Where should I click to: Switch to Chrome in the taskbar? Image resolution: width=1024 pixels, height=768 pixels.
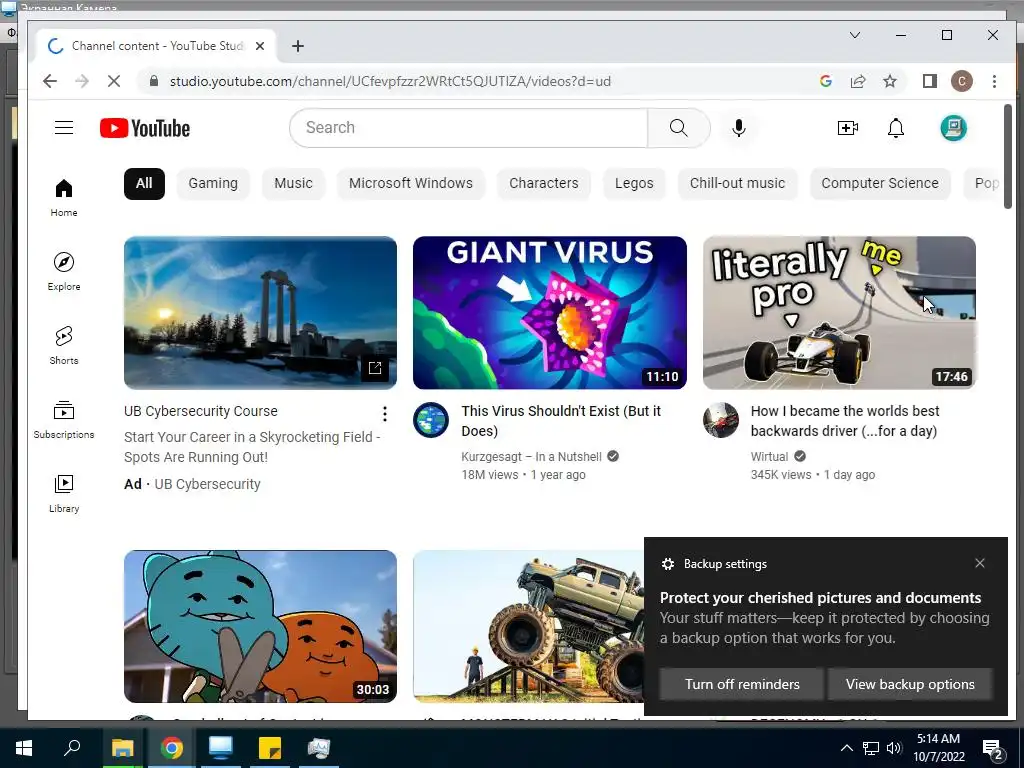click(172, 748)
